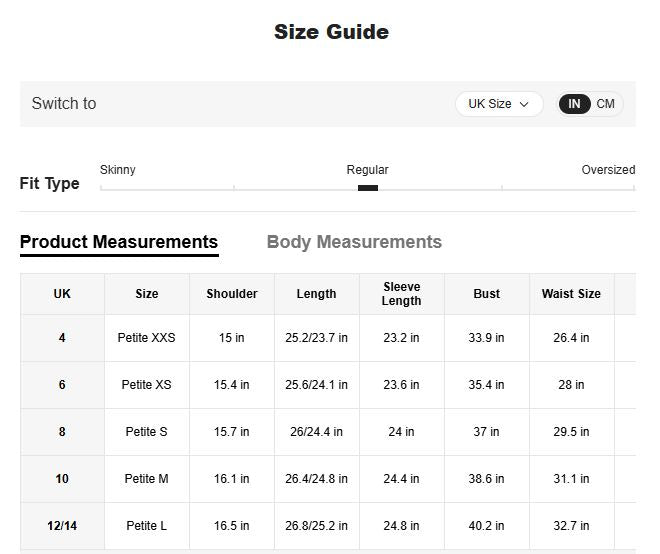Click the Length column header
The image size is (660, 554).
[316, 294]
